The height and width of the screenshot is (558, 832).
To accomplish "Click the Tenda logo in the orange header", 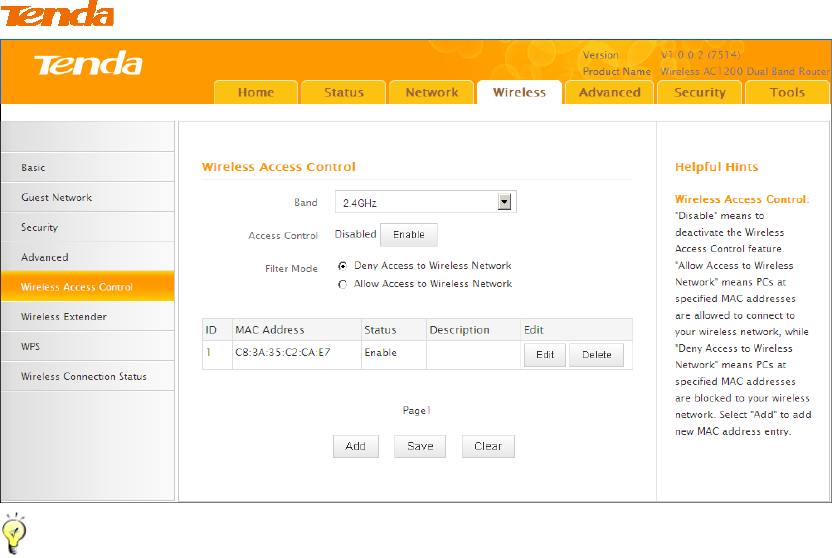I will click(89, 64).
